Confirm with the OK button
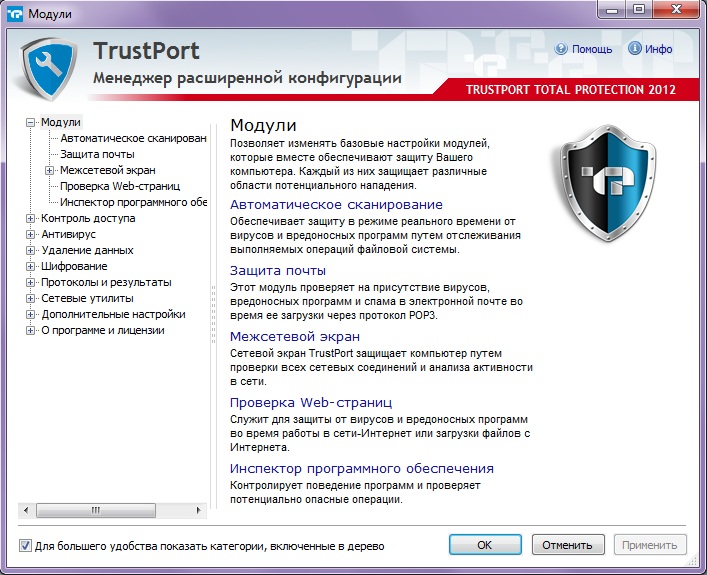The width and height of the screenshot is (707, 575). 485,545
